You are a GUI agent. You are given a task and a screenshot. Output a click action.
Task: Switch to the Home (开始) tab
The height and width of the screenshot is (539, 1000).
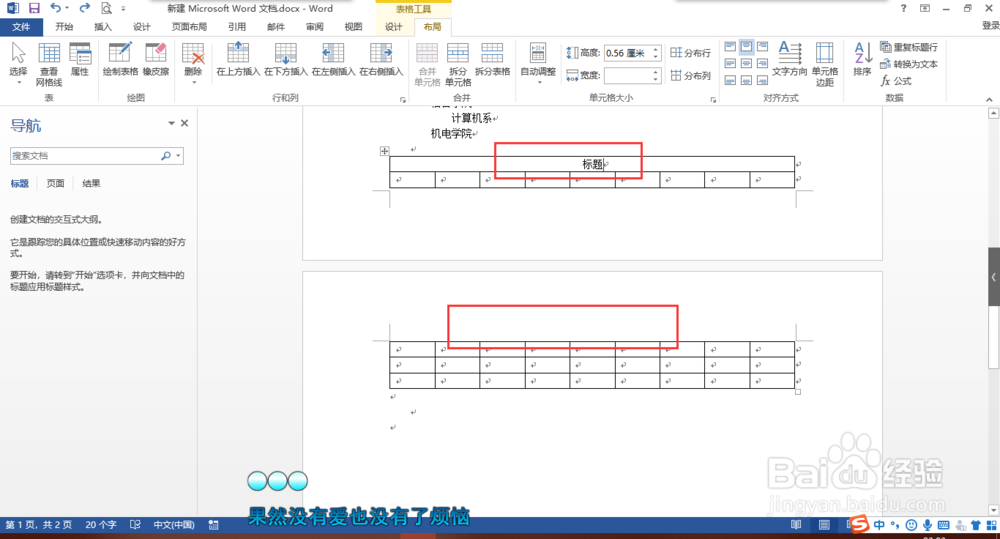coord(64,27)
